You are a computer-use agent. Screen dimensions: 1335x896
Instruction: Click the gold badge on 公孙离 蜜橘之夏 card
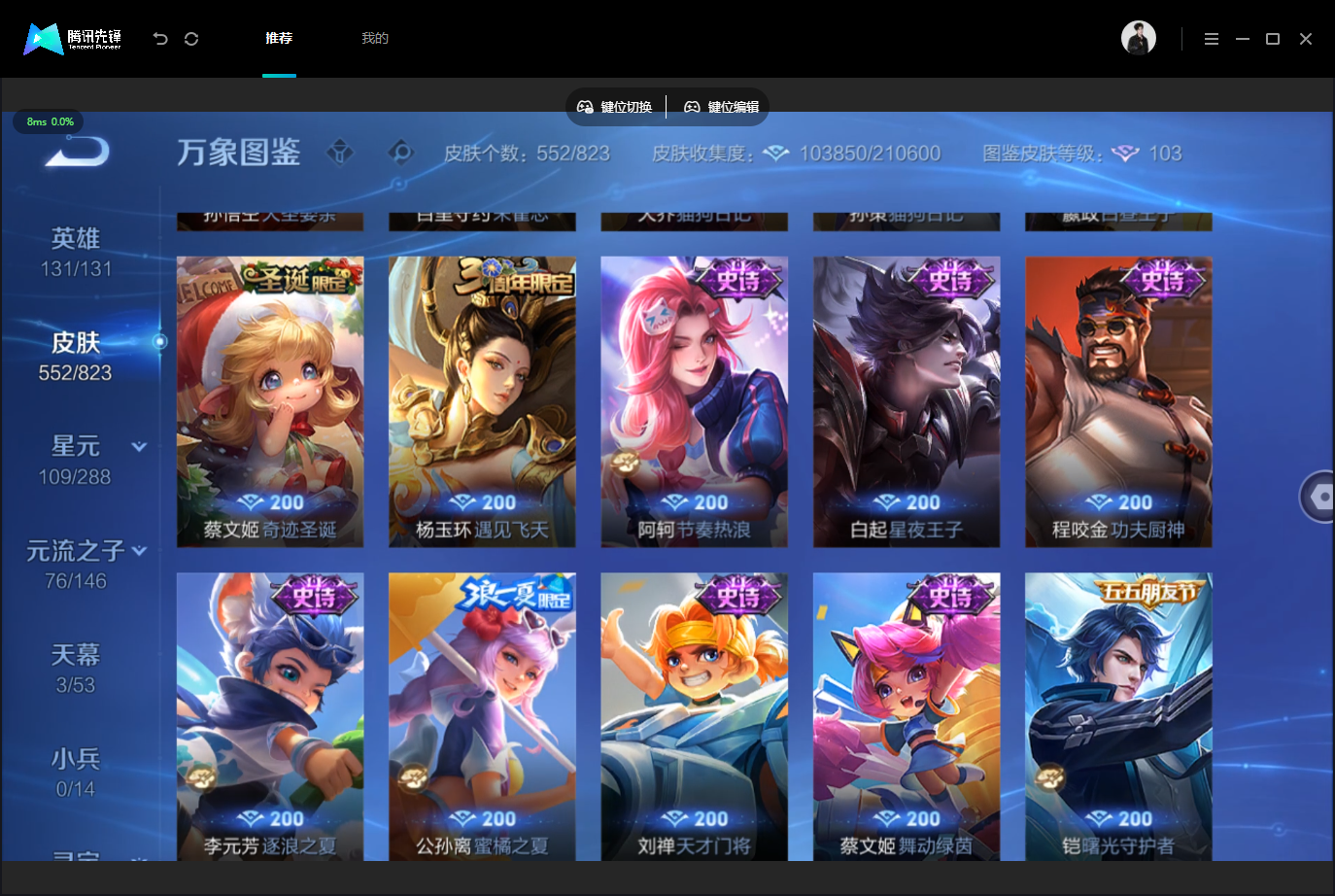(413, 776)
